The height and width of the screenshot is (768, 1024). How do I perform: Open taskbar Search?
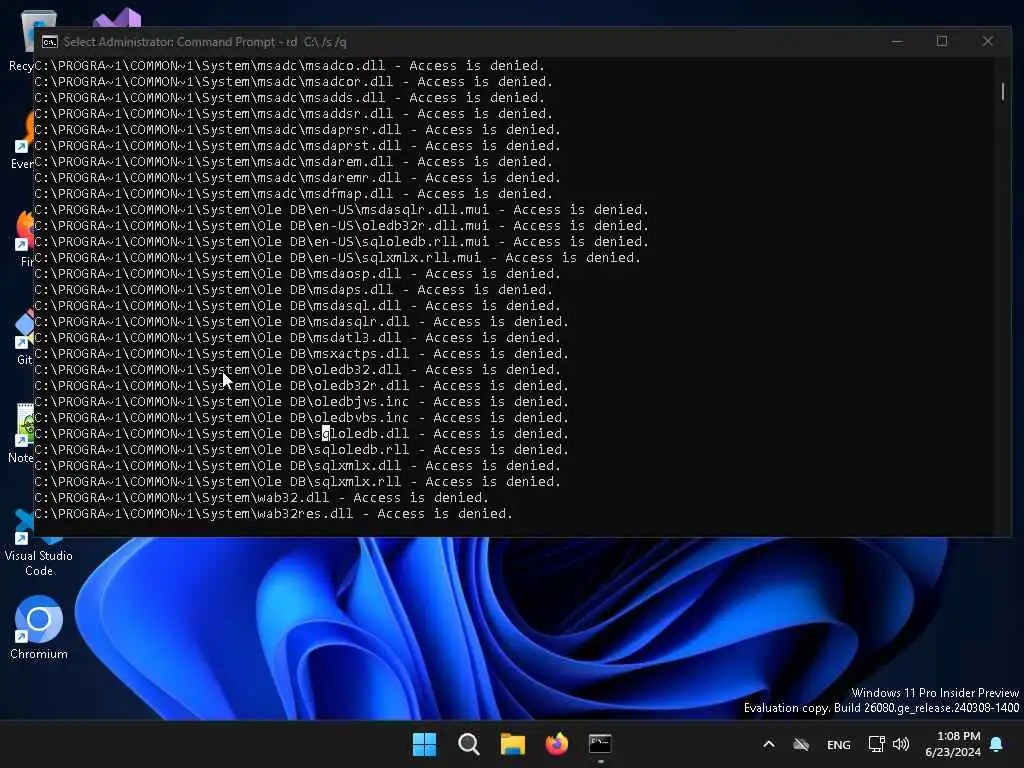468,744
